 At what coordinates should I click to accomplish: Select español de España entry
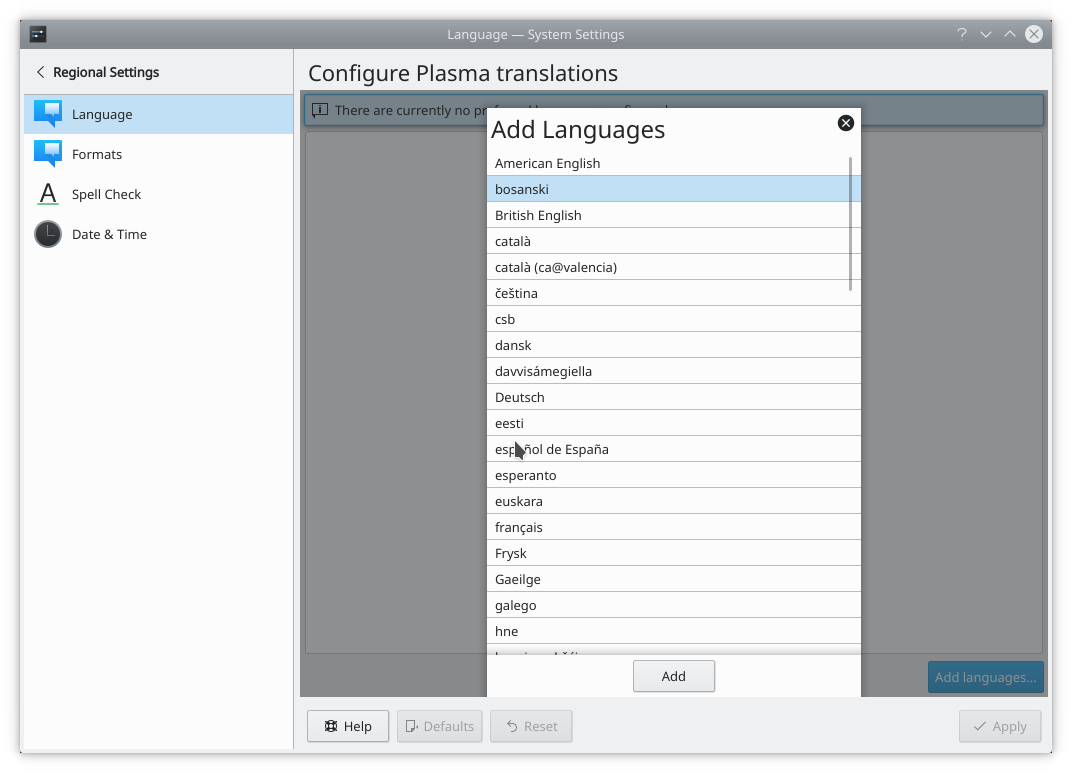coord(673,449)
